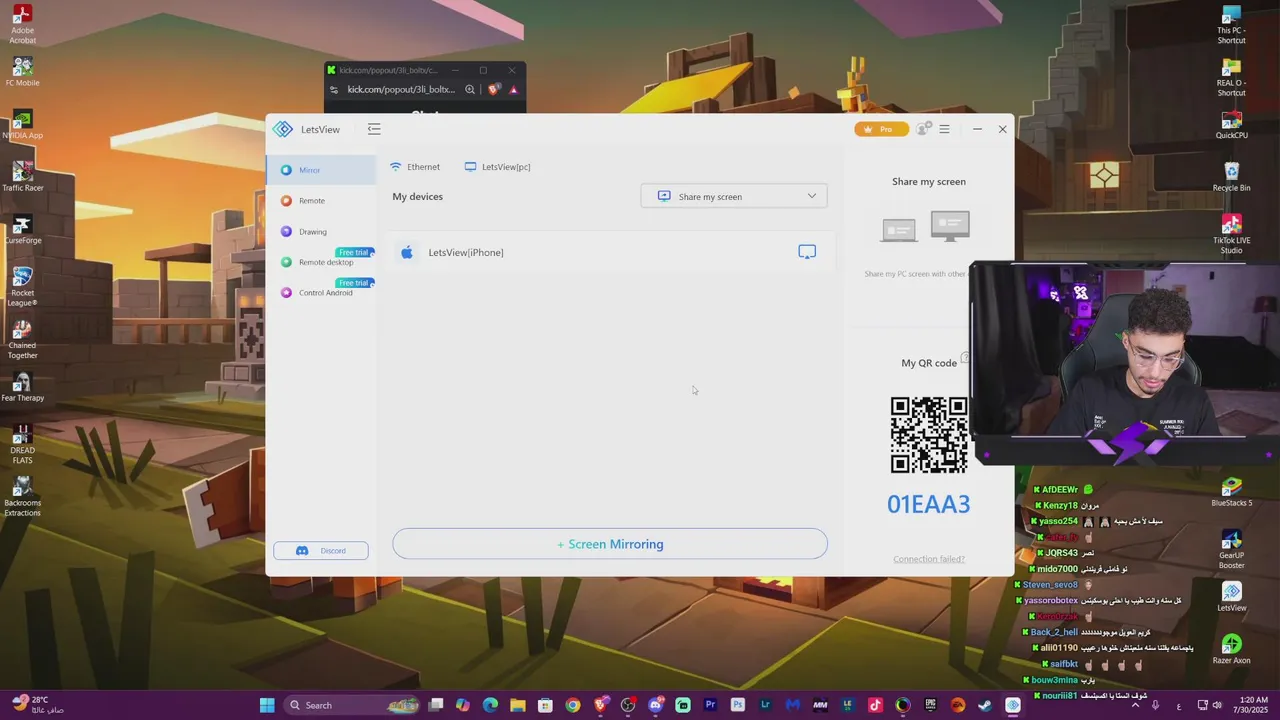Click the + Screen Mirroring button
1280x720 pixels.
click(x=610, y=544)
